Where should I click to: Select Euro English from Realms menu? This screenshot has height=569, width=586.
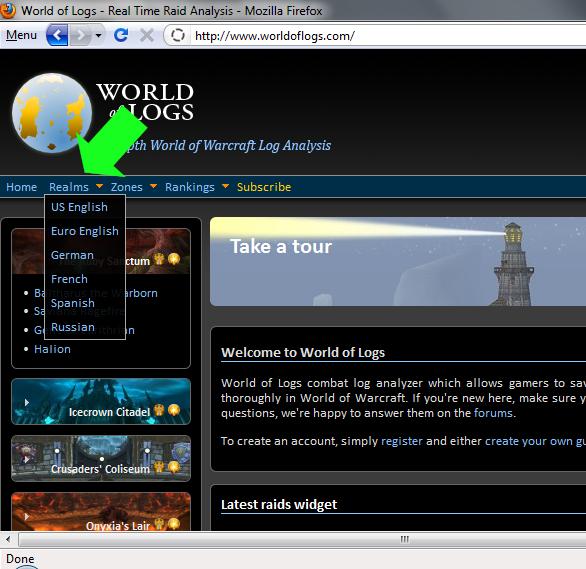coord(85,231)
